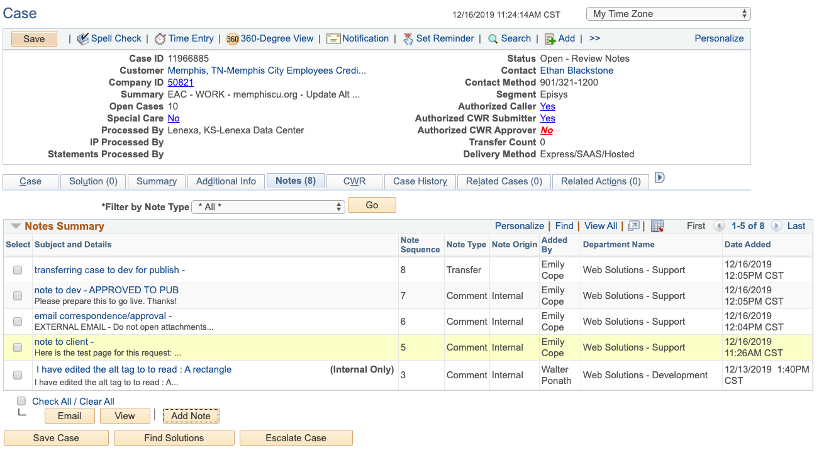This screenshot has height=452, width=820.
Task: Open Time Entry via its clock icon
Action: pyautogui.click(x=161, y=39)
